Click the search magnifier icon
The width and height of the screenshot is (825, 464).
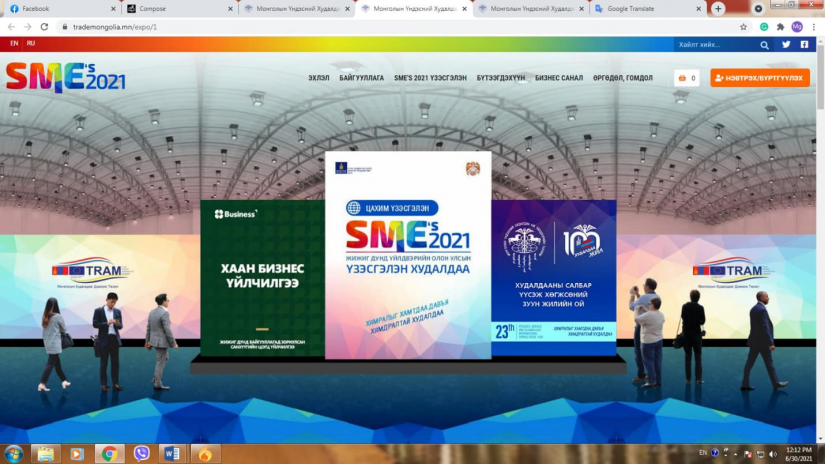(x=764, y=45)
